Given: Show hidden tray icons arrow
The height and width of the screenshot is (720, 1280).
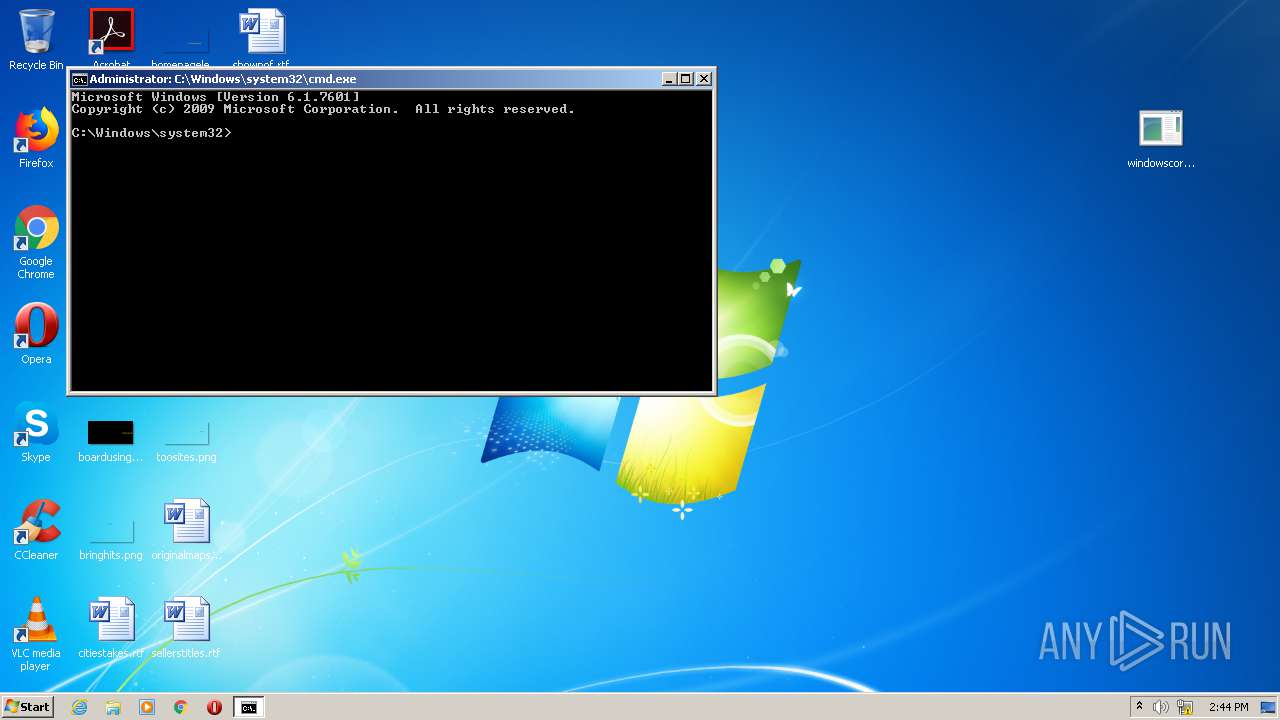Looking at the screenshot, I should tap(1139, 707).
